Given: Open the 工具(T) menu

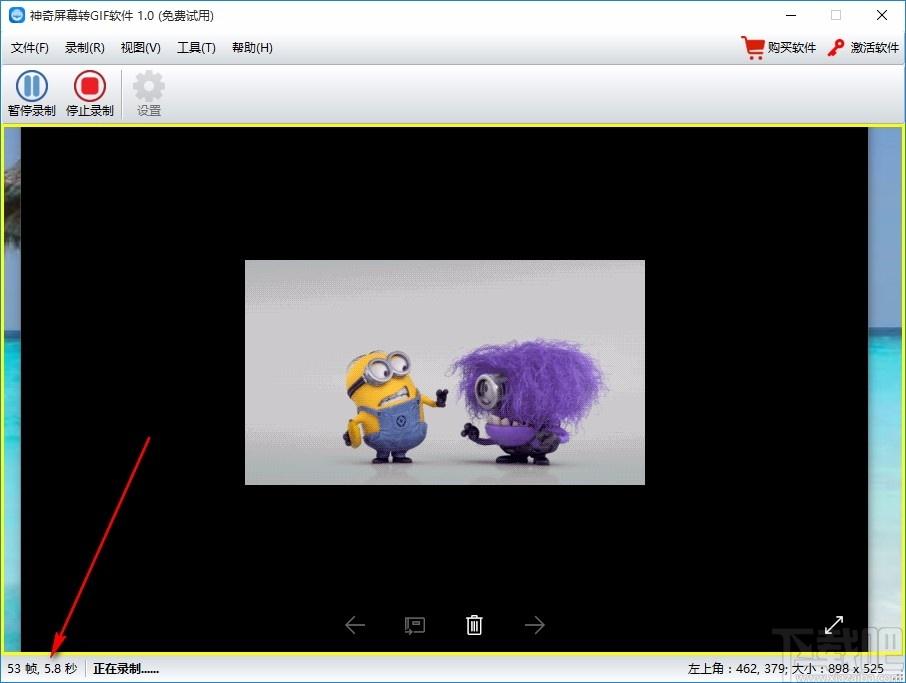Looking at the screenshot, I should 196,48.
